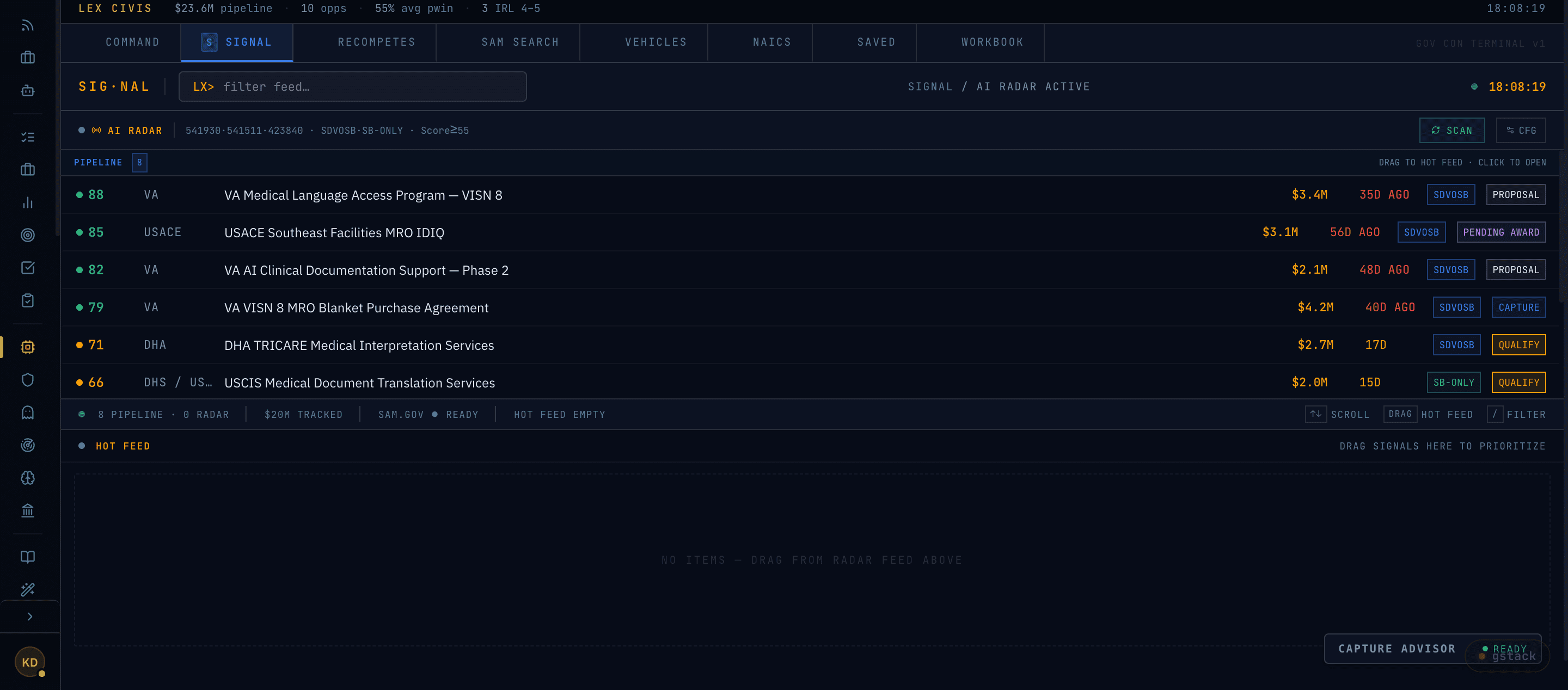The image size is (1568, 690).
Task: Open the bar chart analytics icon
Action: point(27,202)
